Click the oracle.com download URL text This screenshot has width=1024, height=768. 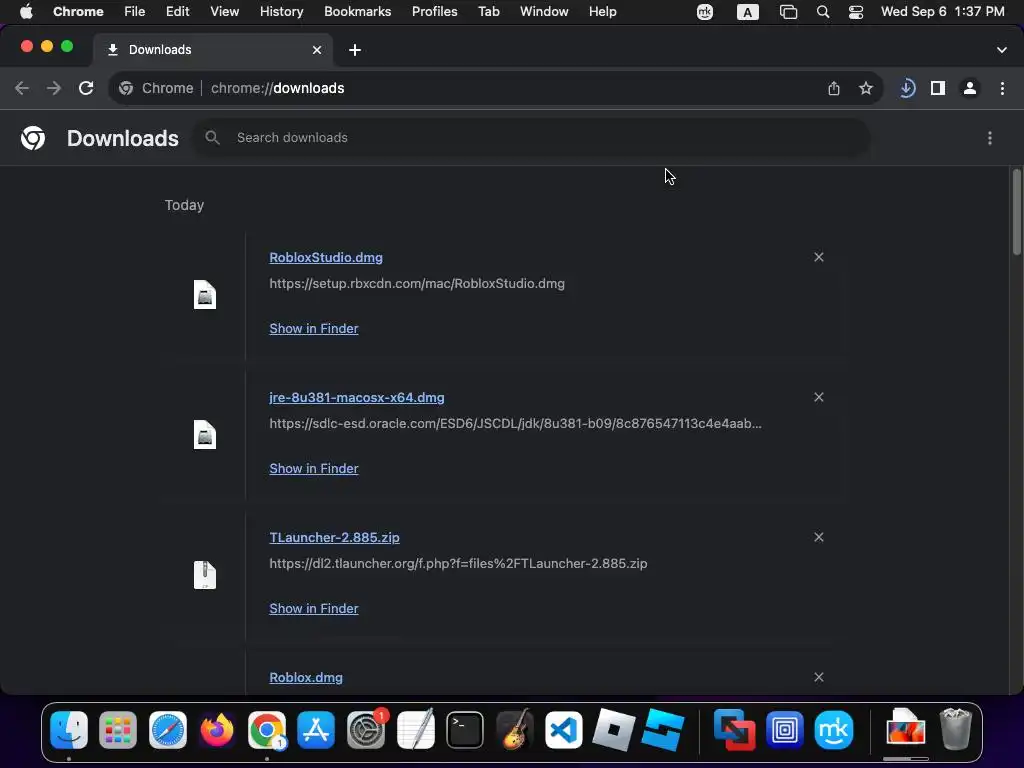[515, 423]
